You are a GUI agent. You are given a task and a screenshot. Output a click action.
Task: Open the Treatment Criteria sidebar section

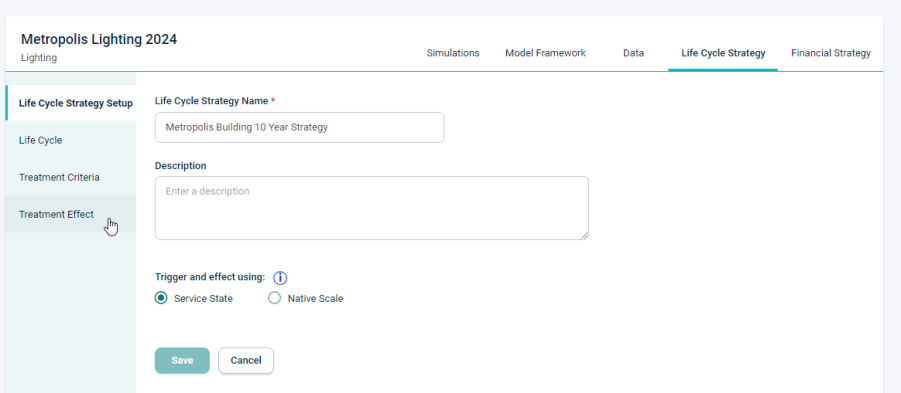point(71,177)
